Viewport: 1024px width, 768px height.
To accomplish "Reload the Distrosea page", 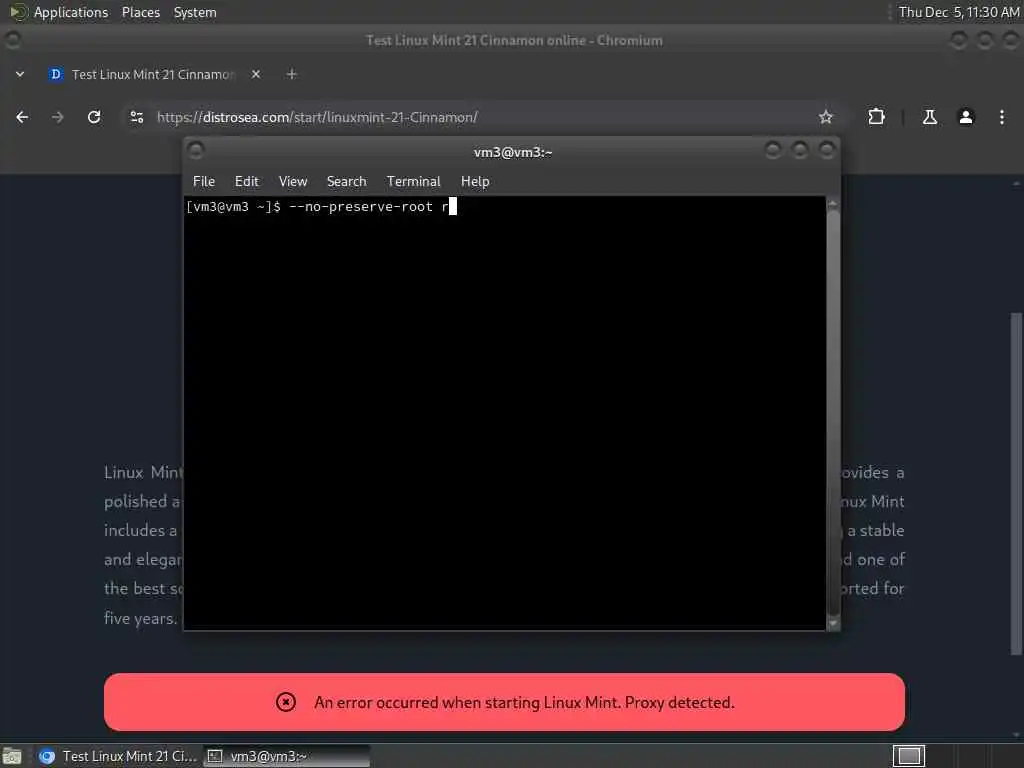I will tap(94, 118).
